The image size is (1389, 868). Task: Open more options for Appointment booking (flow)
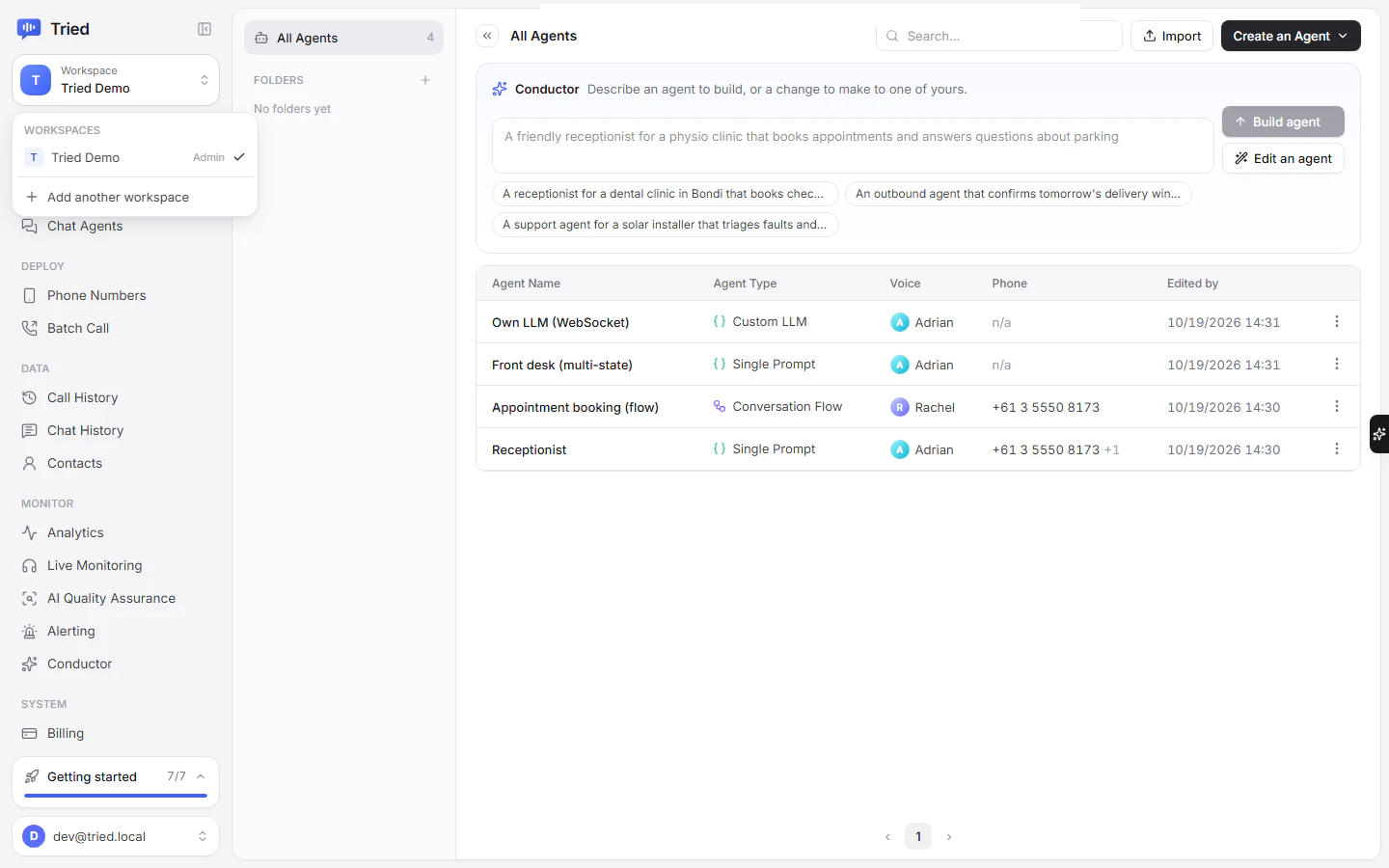point(1337,406)
